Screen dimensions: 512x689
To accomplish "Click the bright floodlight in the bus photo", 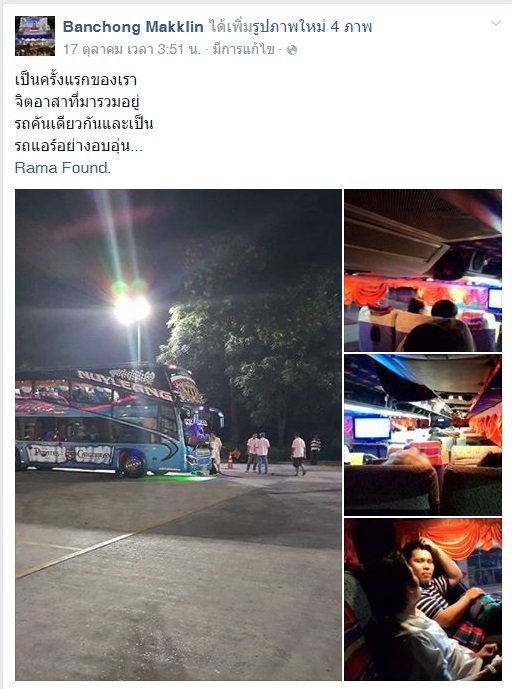I will tap(132, 309).
